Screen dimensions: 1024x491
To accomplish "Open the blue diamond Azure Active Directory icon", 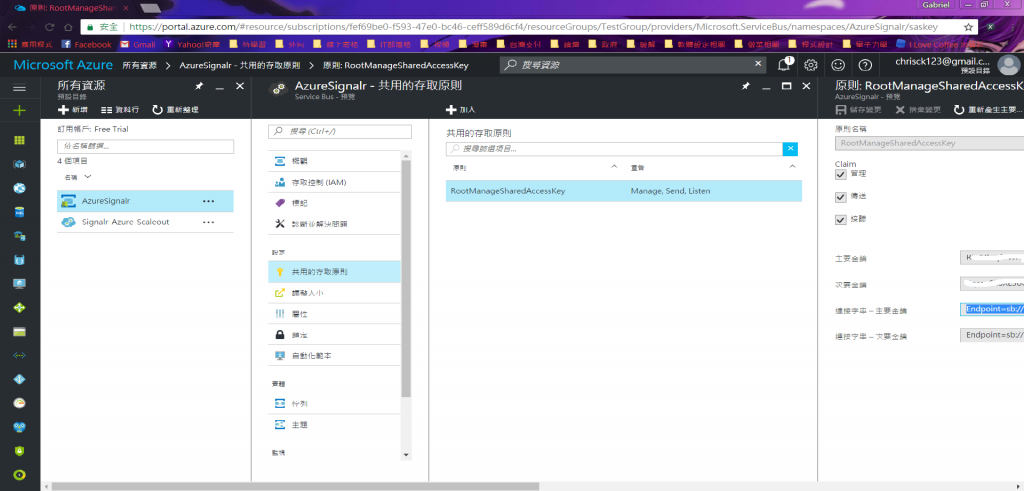I will point(20,379).
